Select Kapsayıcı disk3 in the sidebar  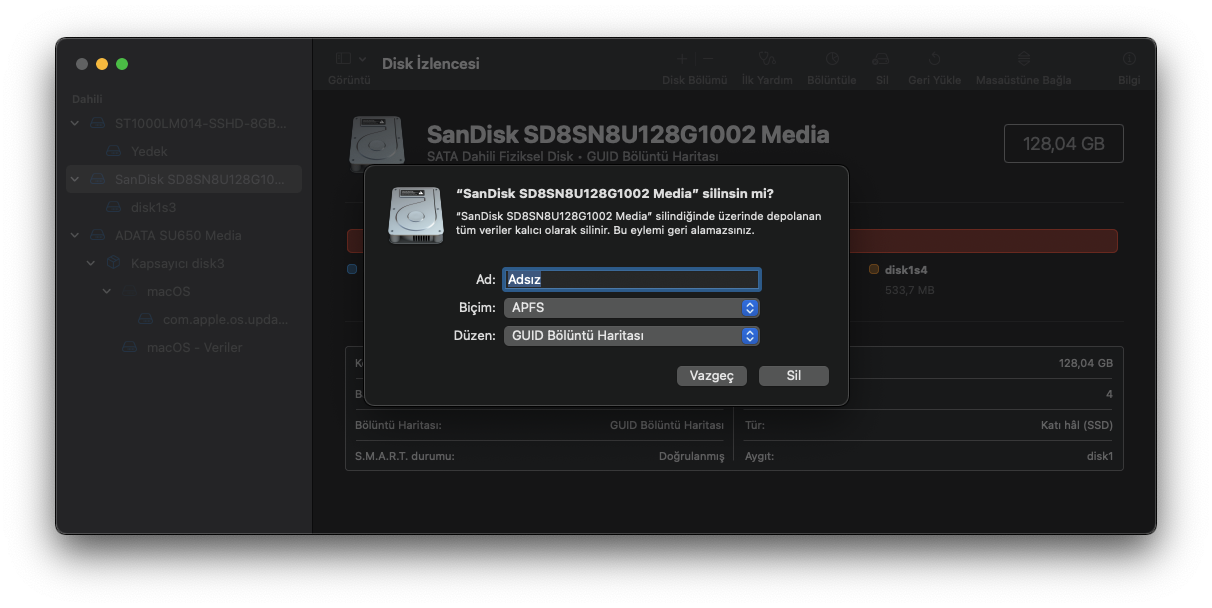click(184, 263)
